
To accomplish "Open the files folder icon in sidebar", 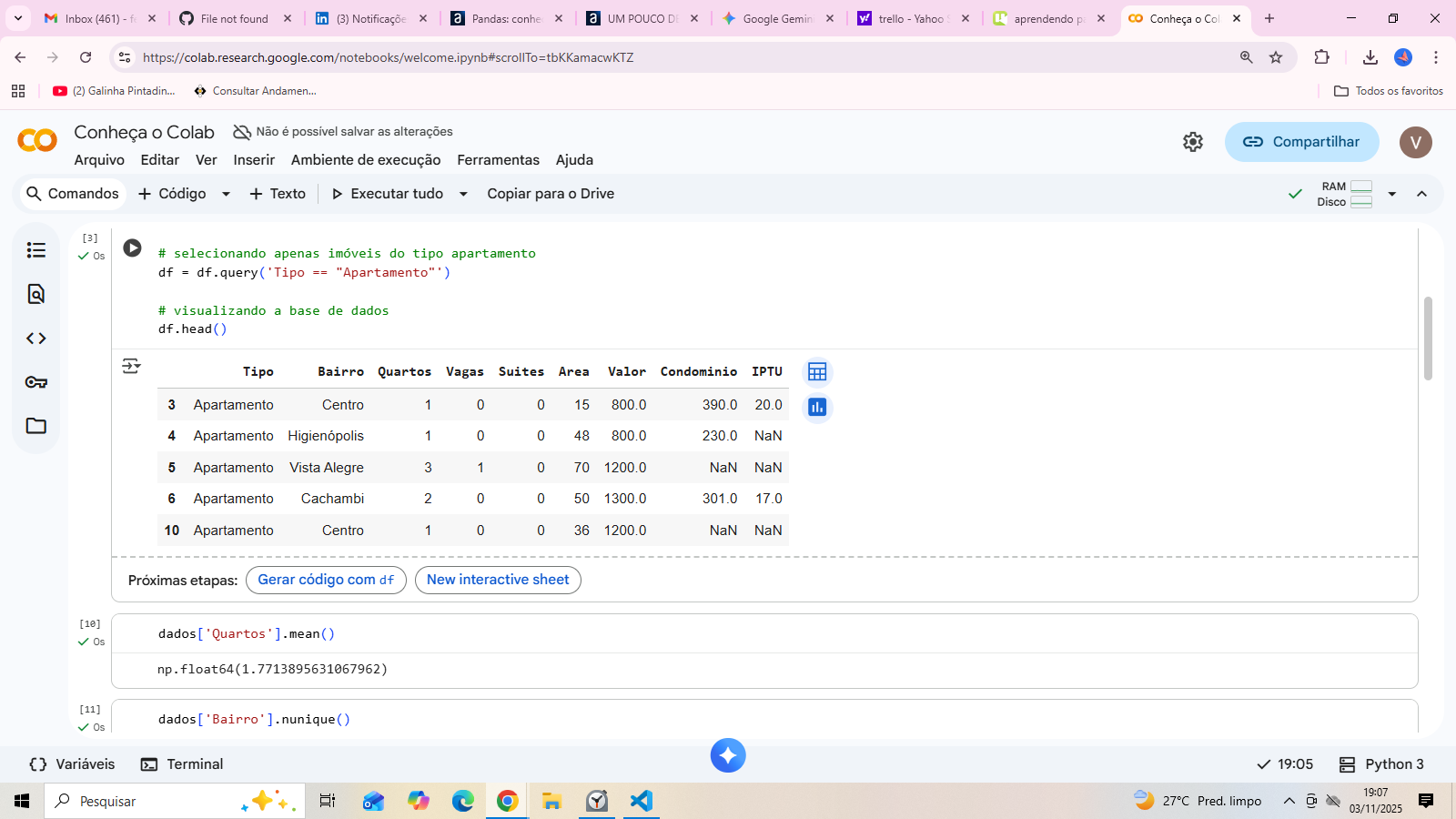I will point(36,426).
